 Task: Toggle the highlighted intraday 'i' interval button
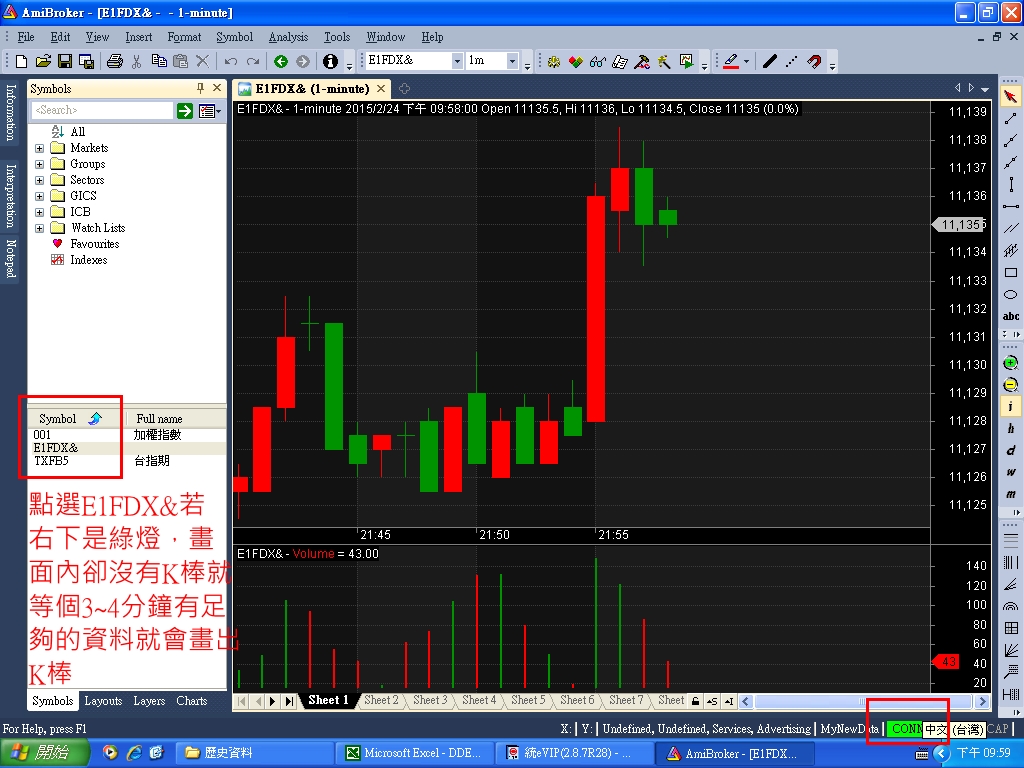click(x=1010, y=406)
